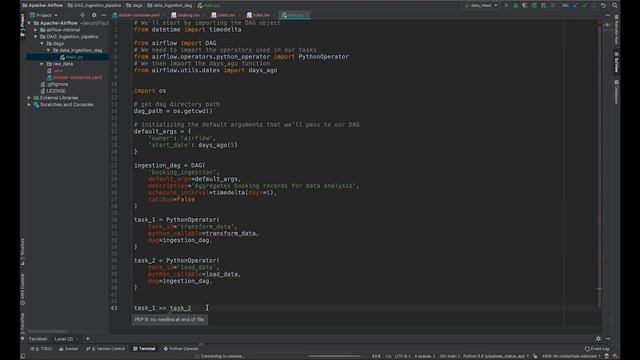Click the Profile run icon in toolbar
The image size is (640, 360).
[x=534, y=6]
